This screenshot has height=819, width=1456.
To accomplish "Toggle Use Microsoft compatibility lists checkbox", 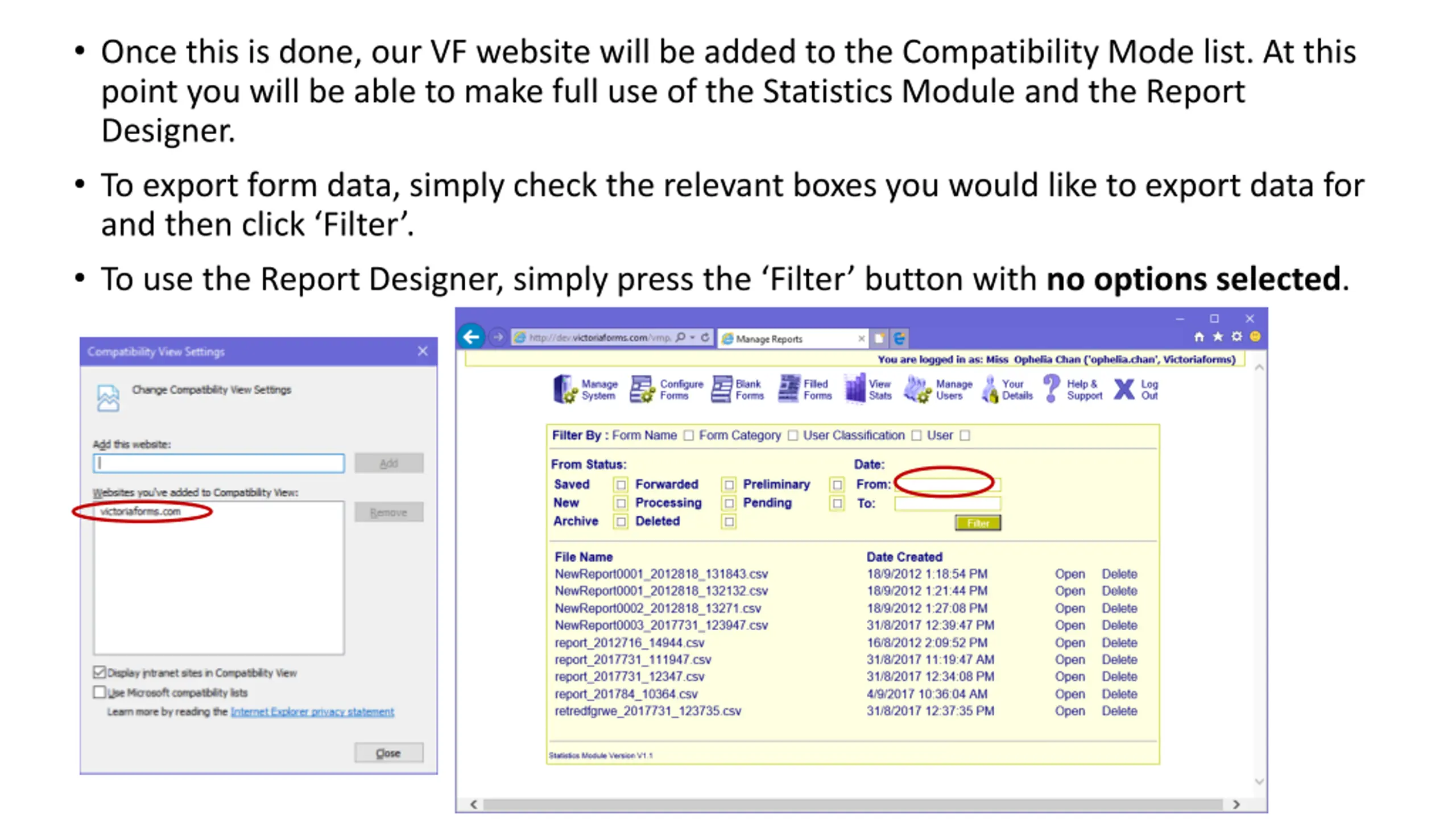I will (100, 692).
